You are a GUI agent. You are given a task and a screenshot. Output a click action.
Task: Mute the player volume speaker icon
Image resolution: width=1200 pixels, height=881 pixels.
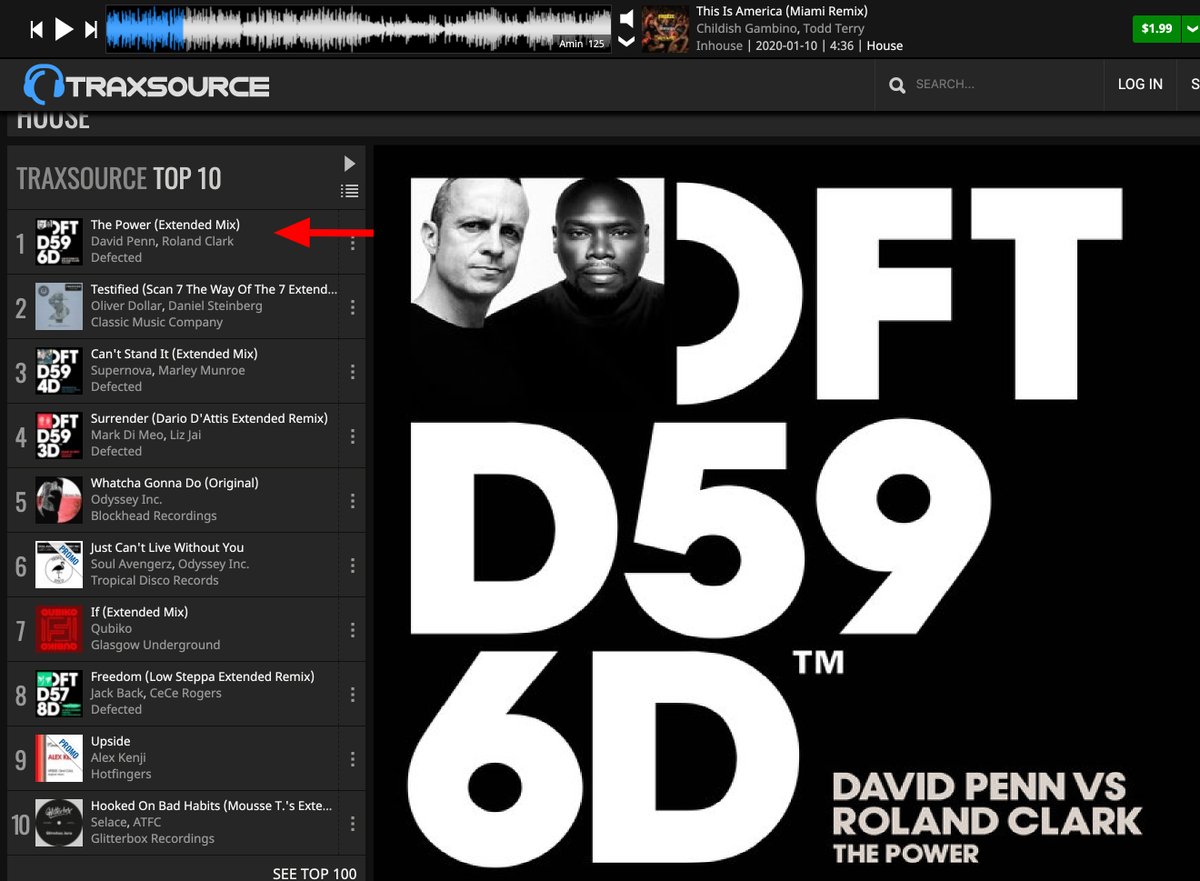tap(627, 19)
